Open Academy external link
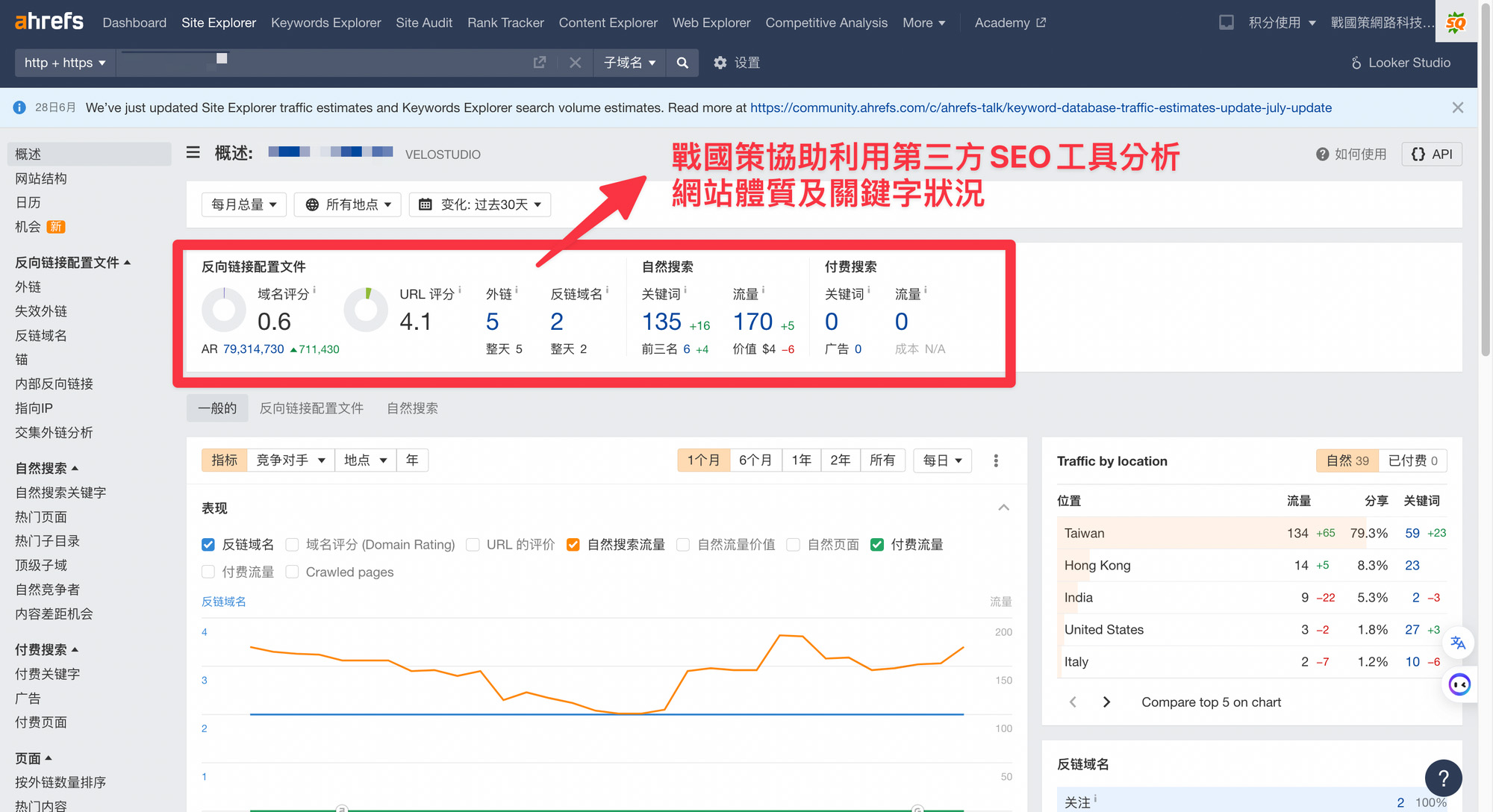Viewport: 1493px width, 812px height. [x=1010, y=22]
